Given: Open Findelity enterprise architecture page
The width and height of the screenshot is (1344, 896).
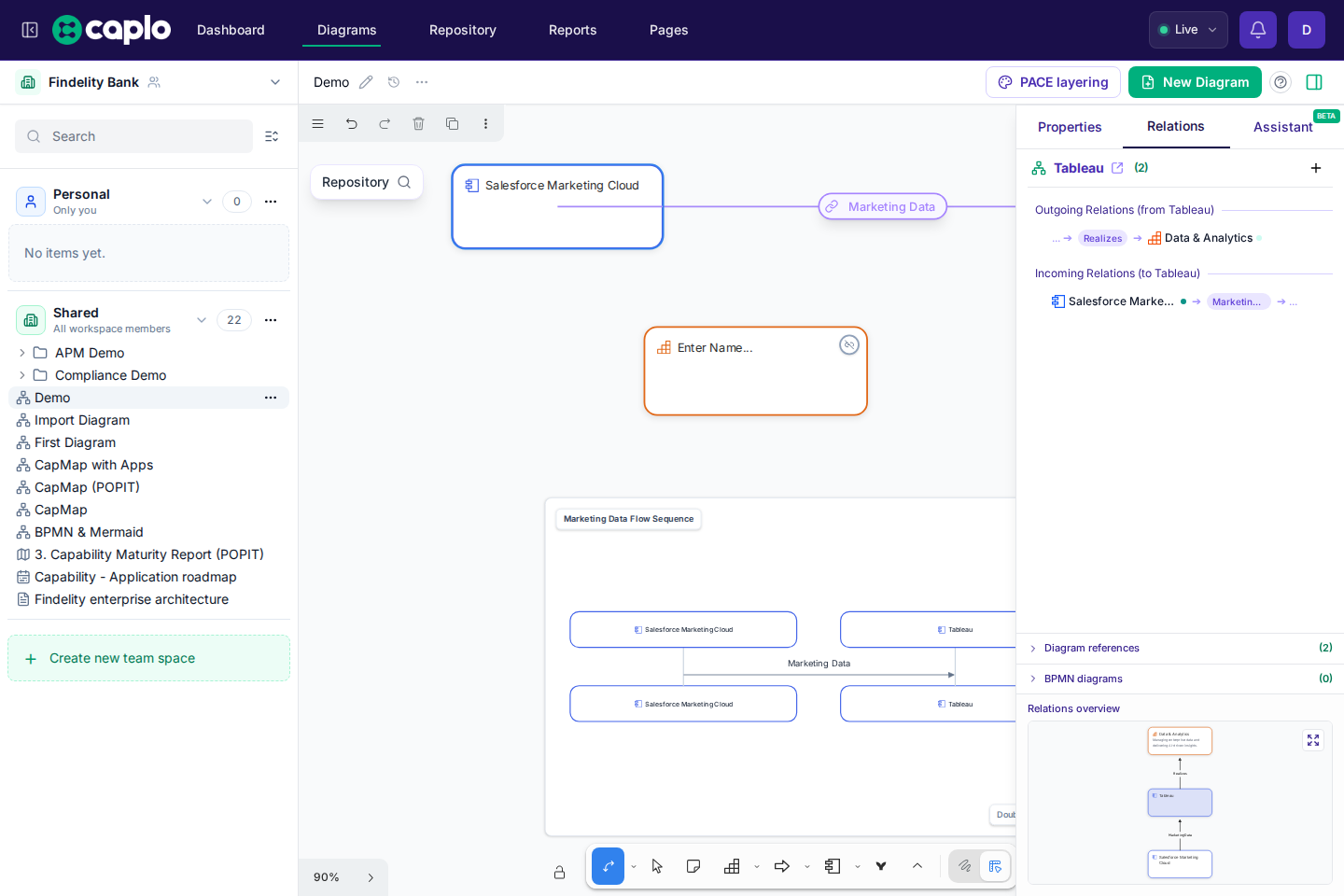Looking at the screenshot, I should [132, 599].
